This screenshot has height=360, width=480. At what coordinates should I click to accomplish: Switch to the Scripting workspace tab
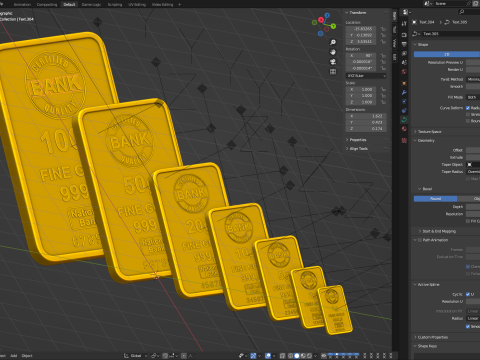click(x=115, y=5)
